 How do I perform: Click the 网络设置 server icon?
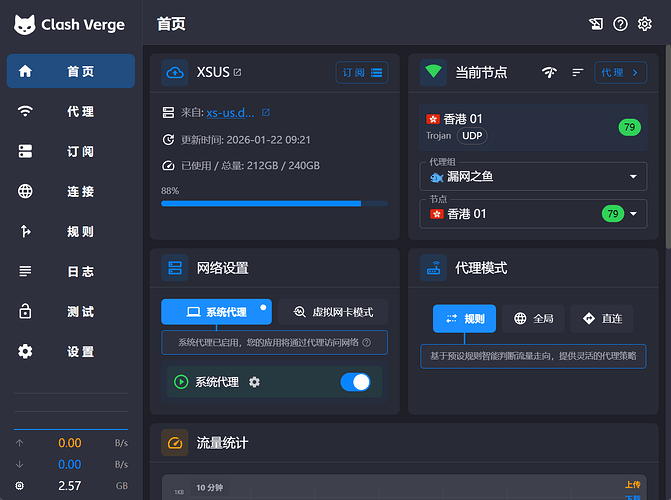(175, 268)
